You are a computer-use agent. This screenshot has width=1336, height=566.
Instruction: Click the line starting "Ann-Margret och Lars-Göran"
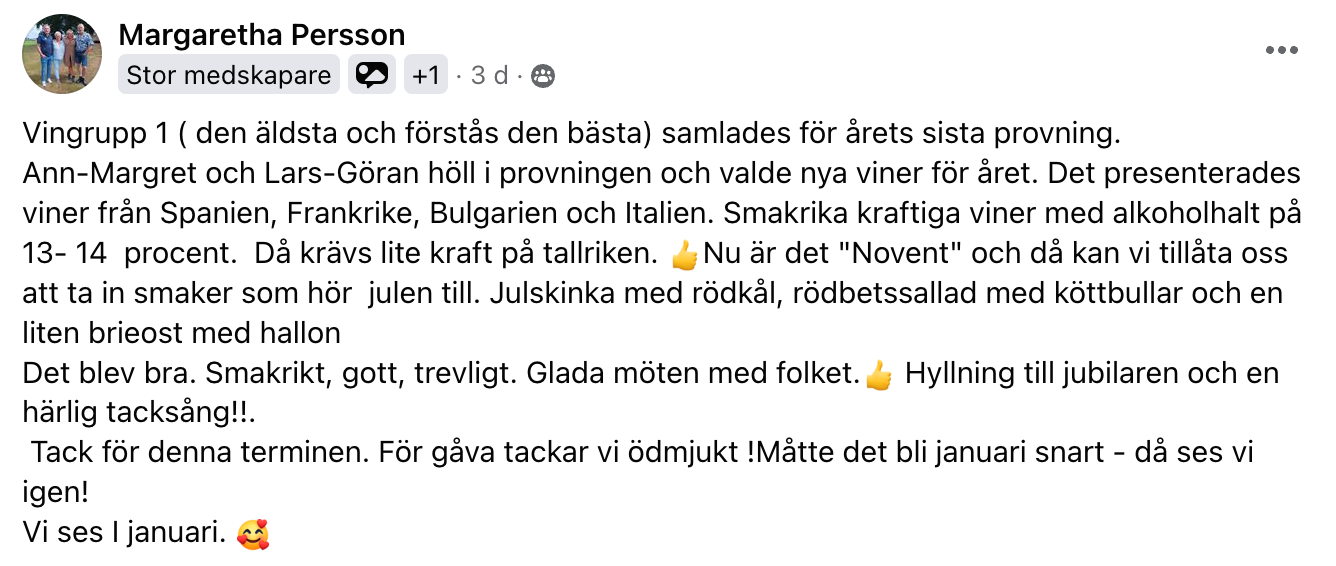tap(662, 174)
